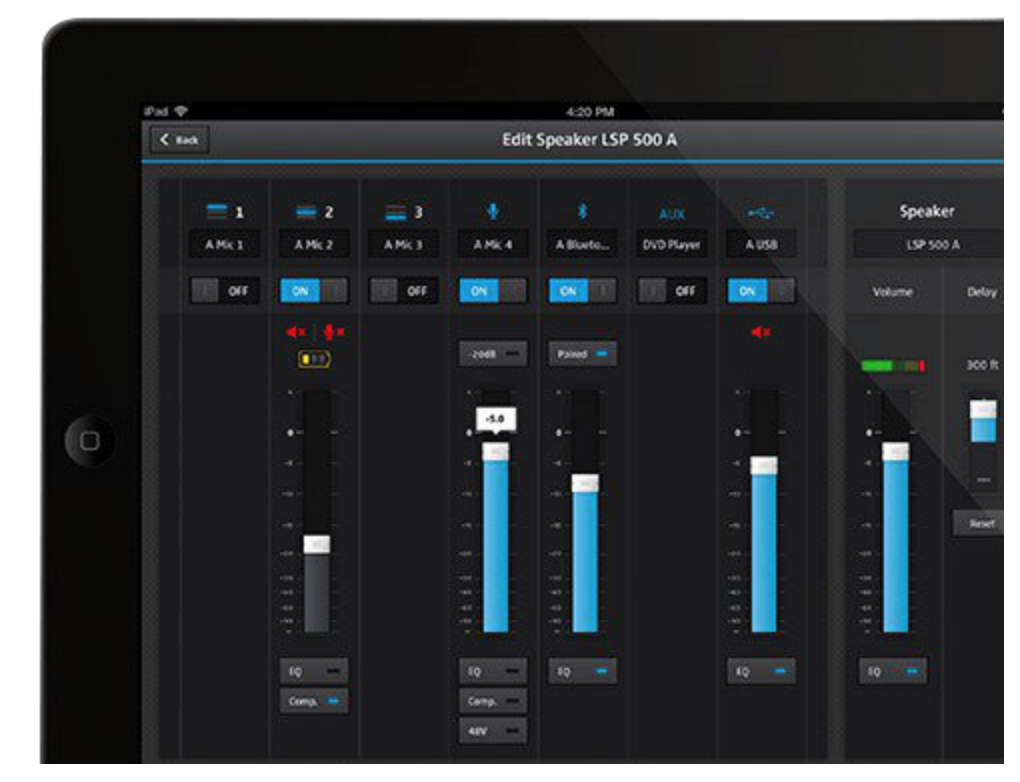This screenshot has width=1020, height=782.
Task: Click the A USB channel fader handle
Action: [764, 465]
